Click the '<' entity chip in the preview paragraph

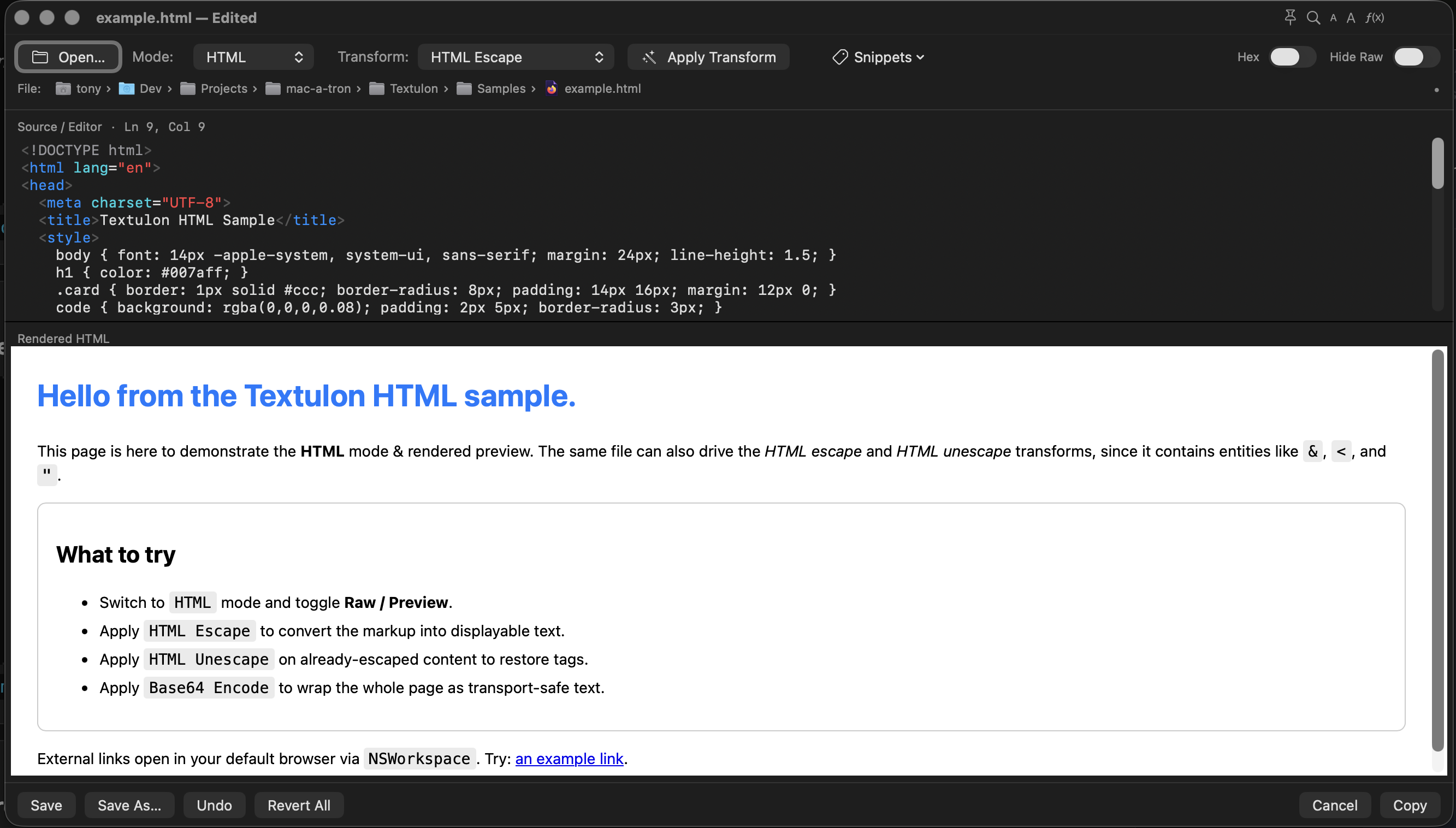[1341, 452]
